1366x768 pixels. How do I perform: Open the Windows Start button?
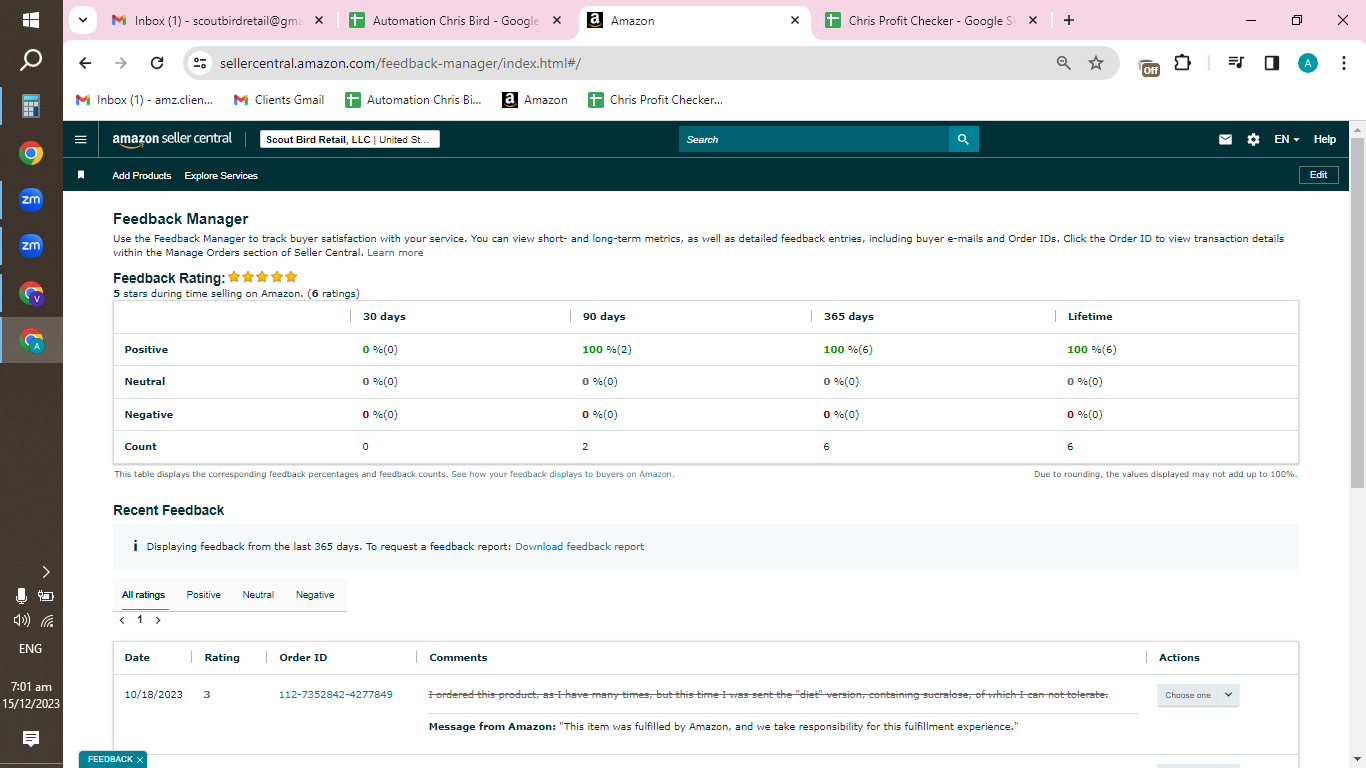[31, 20]
